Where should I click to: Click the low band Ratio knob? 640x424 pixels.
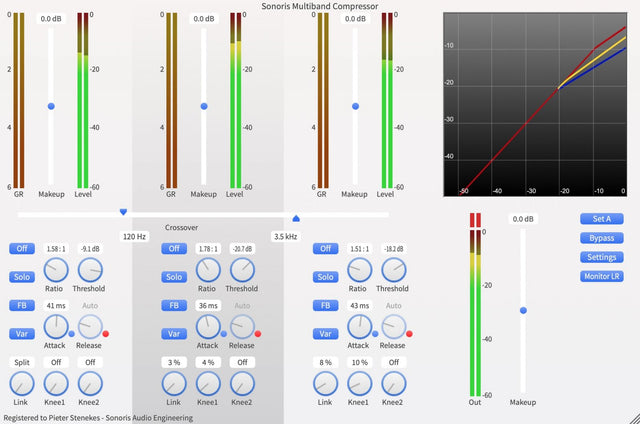coord(57,270)
